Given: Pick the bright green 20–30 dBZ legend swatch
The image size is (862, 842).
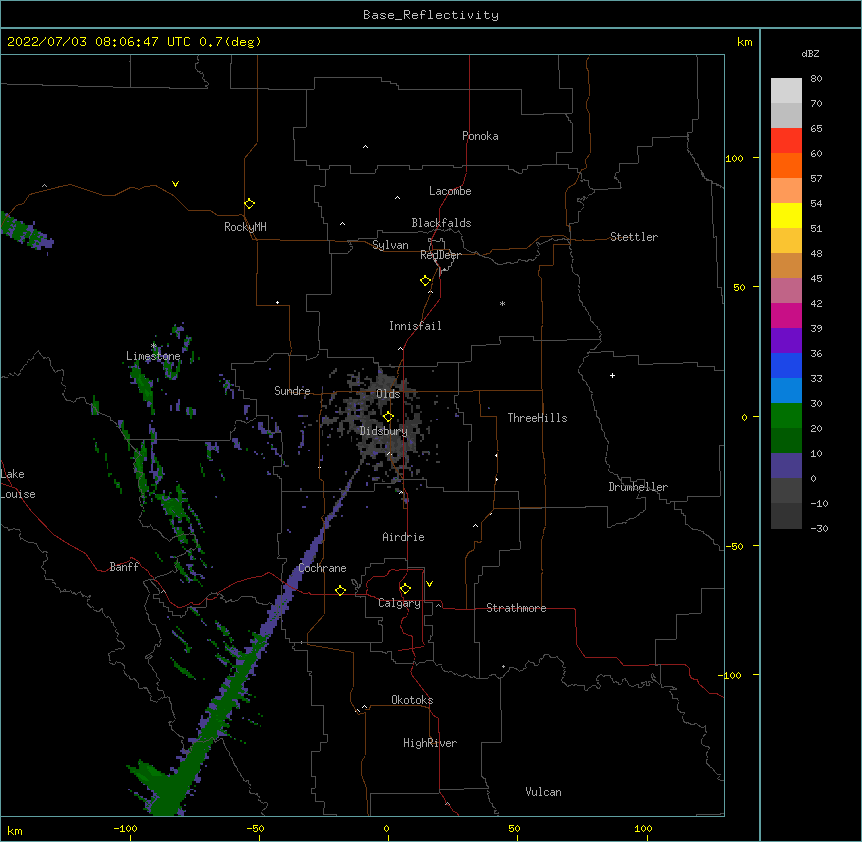Looking at the screenshot, I should click(786, 416).
